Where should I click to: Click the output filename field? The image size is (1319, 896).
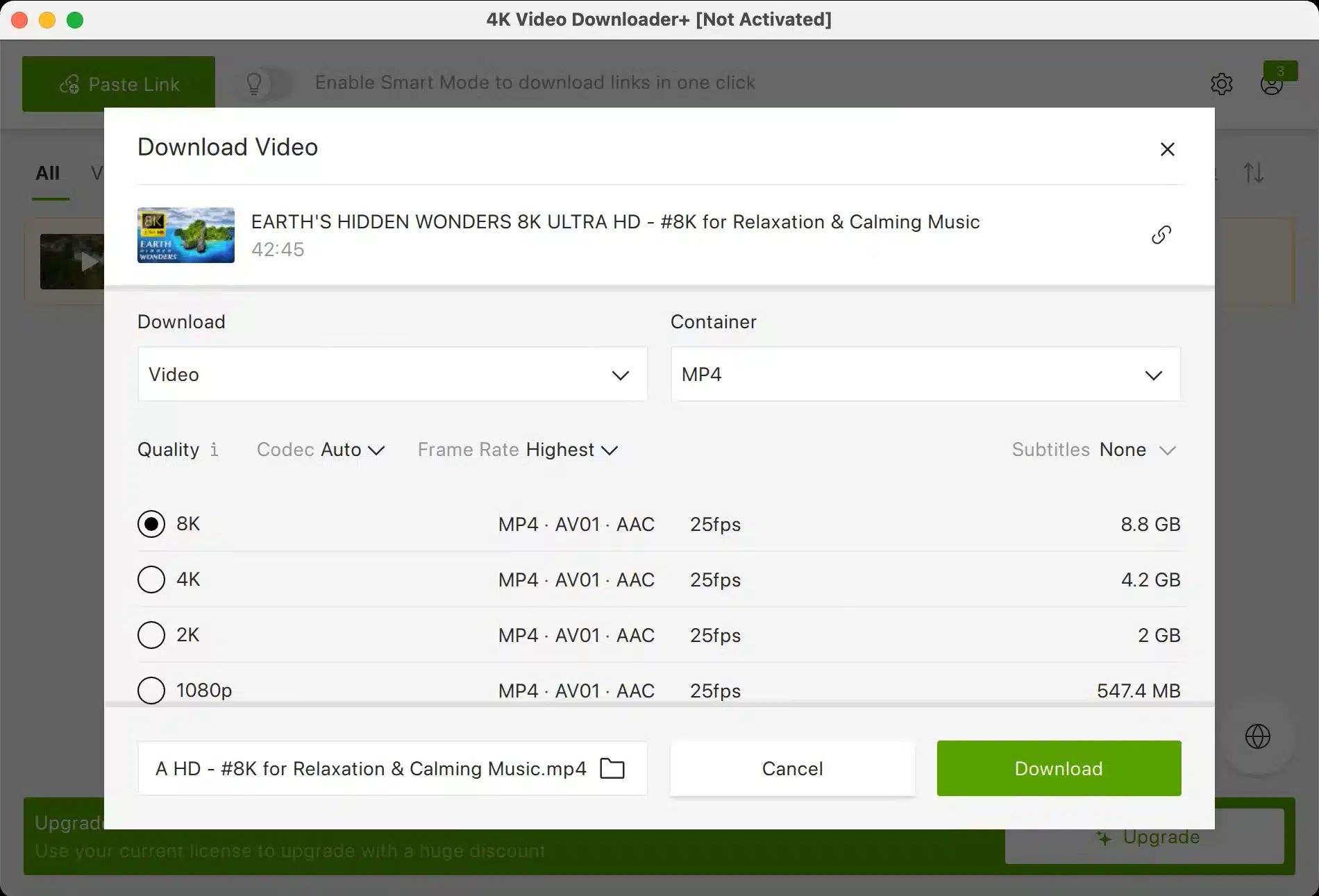392,768
